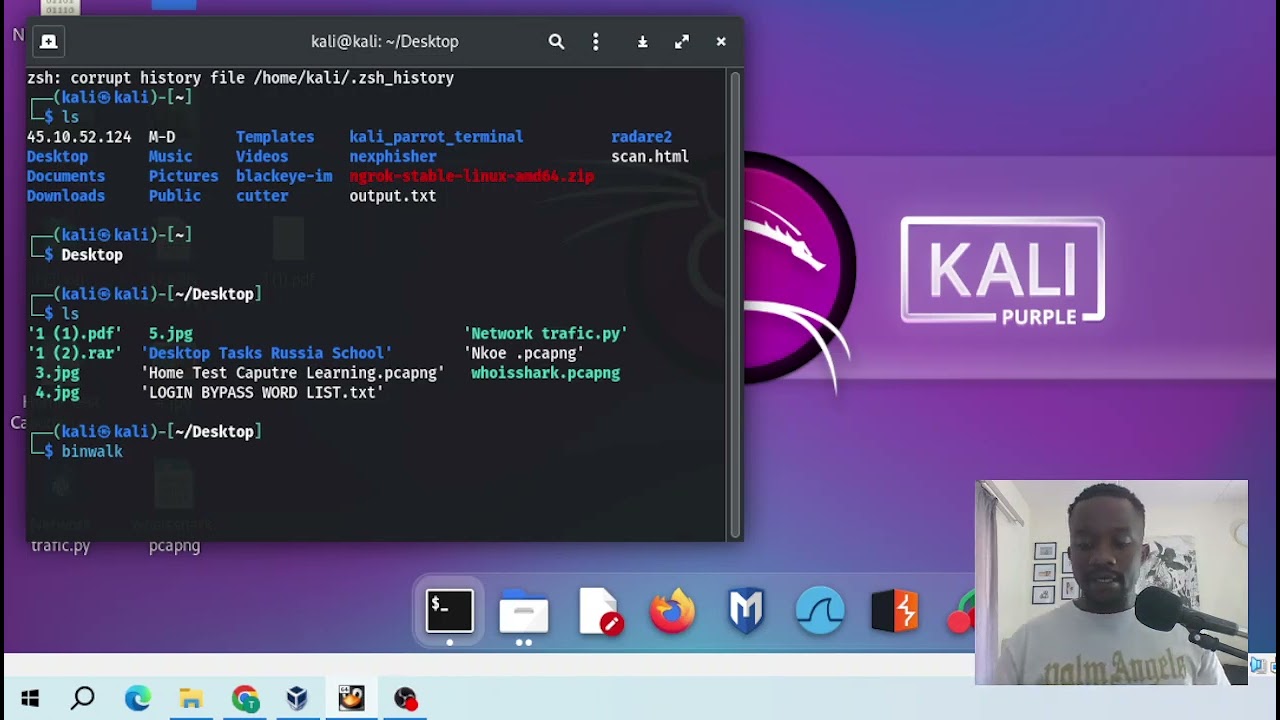Click 'output.txt' file name
Viewport: 1280px width, 720px height.
tap(392, 196)
